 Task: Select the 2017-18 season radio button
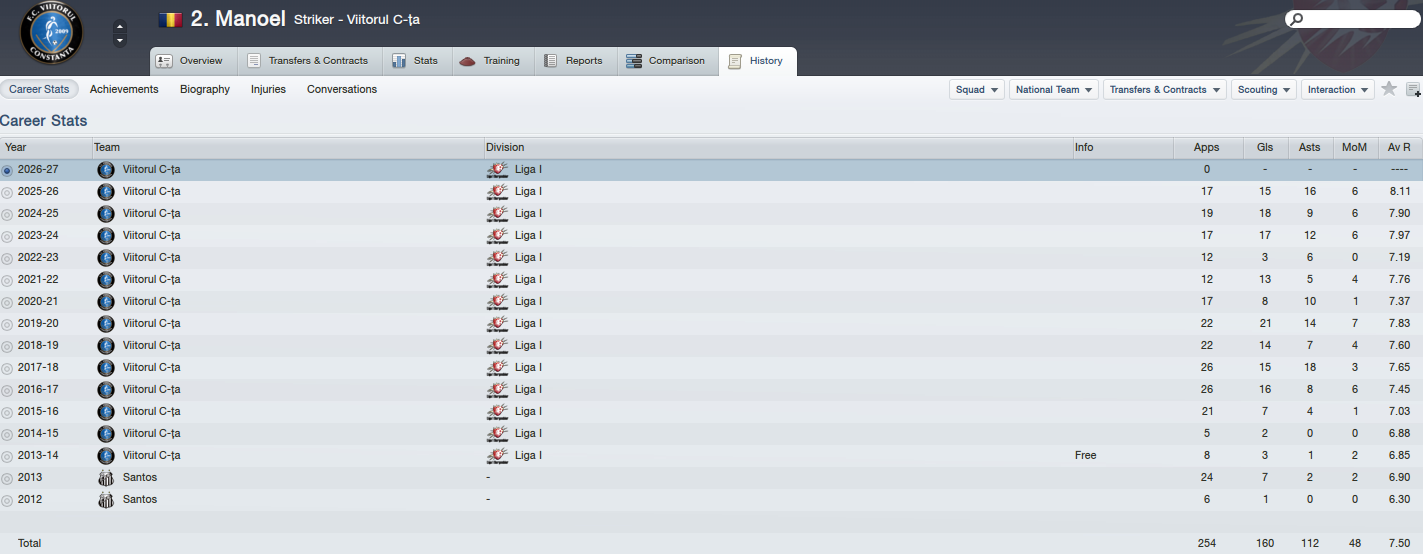coord(7,368)
